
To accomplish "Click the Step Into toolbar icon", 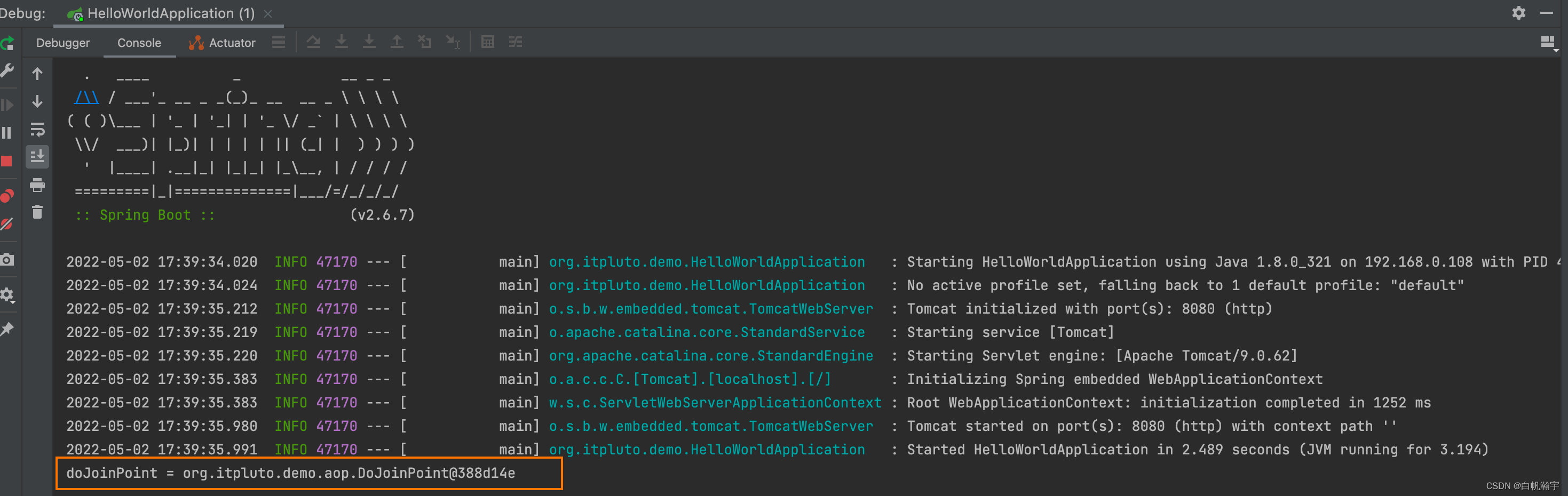I will point(342,42).
